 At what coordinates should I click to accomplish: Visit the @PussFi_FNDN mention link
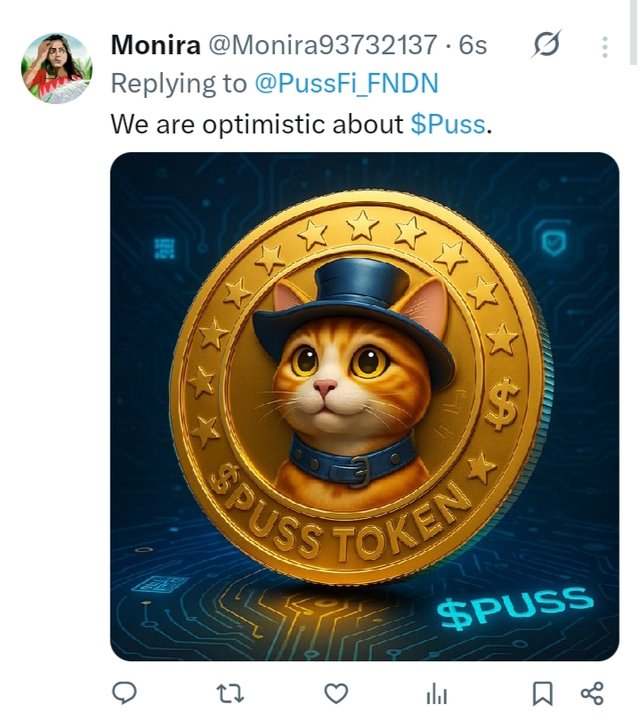346,84
